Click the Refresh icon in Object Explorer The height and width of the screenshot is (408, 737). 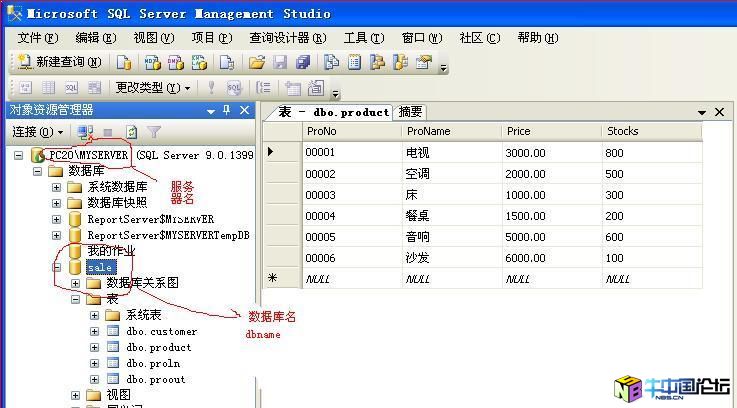pyautogui.click(x=131, y=132)
